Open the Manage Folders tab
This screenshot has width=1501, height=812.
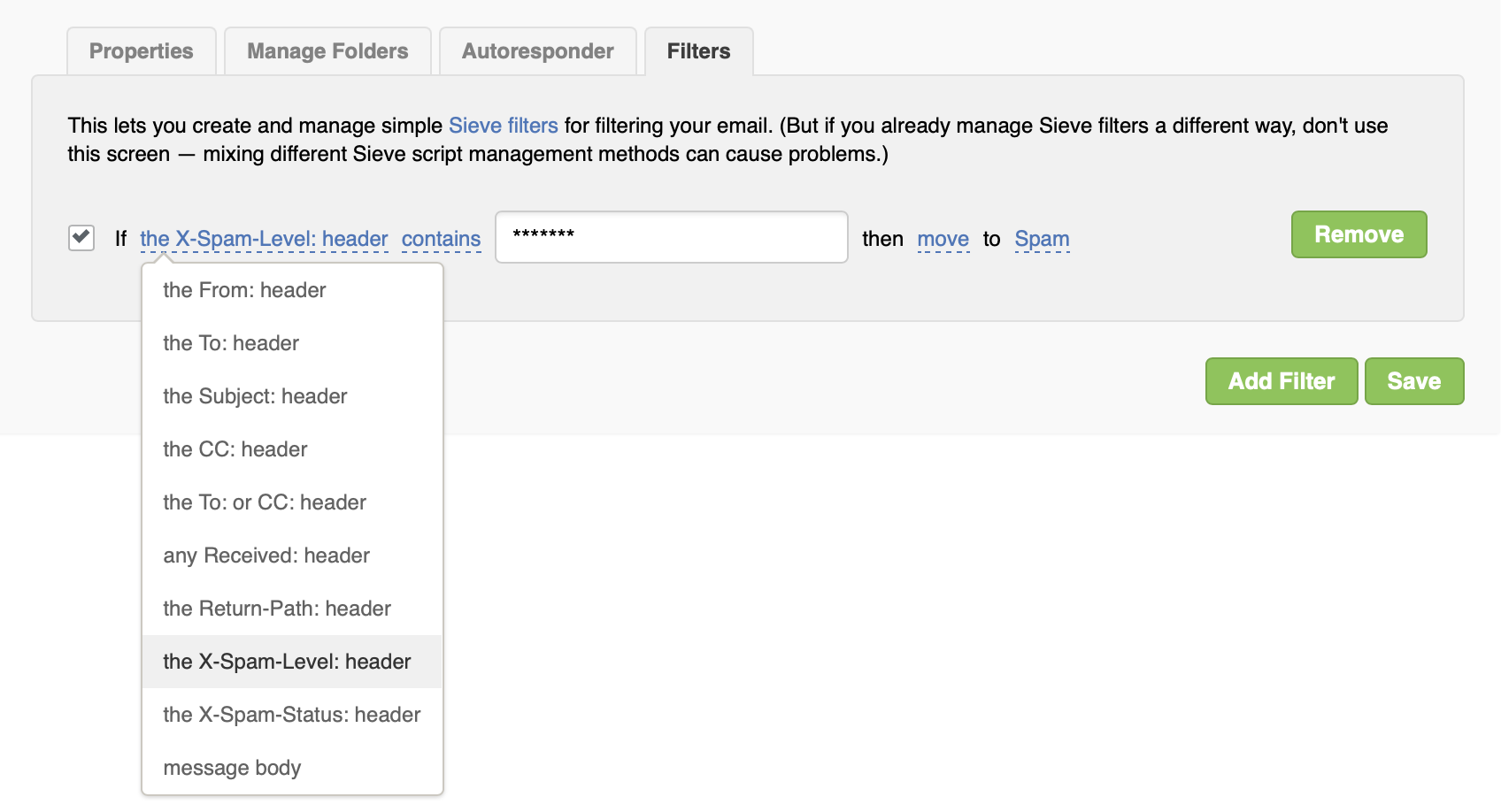click(x=327, y=51)
